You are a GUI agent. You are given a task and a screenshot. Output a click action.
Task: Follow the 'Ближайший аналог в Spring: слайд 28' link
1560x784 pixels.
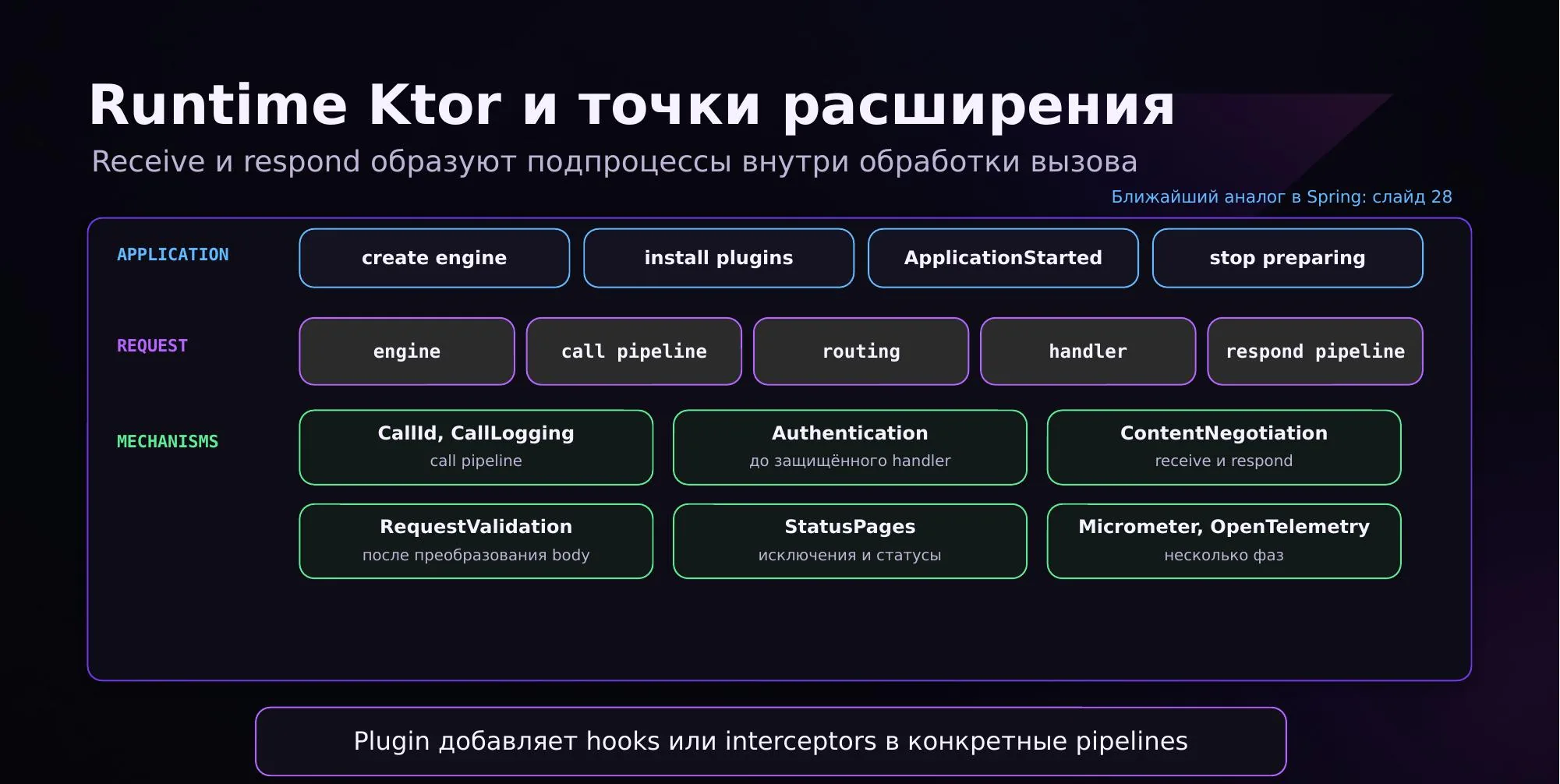[x=1282, y=197]
